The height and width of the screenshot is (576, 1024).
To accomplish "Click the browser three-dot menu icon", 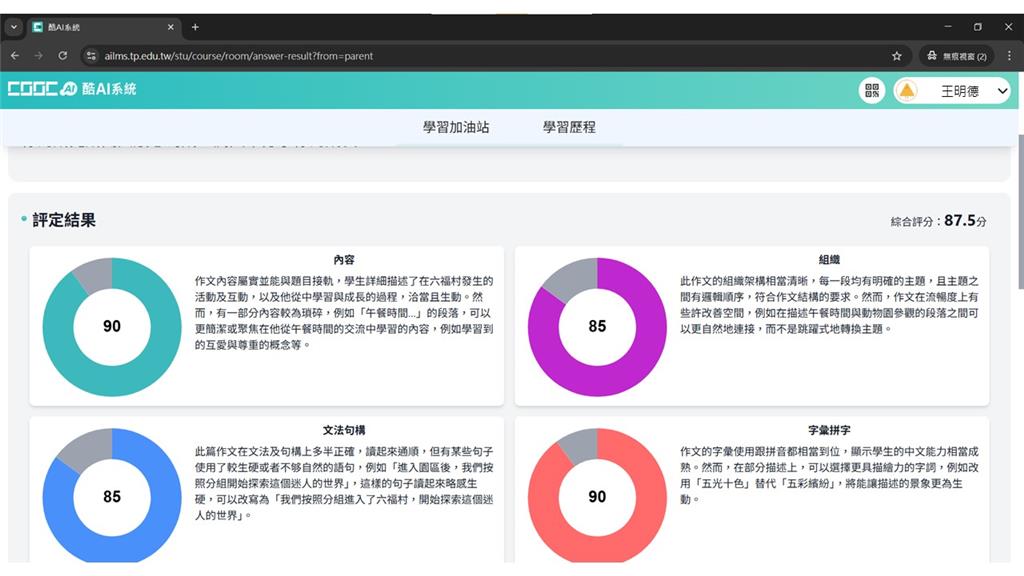I will [1012, 56].
